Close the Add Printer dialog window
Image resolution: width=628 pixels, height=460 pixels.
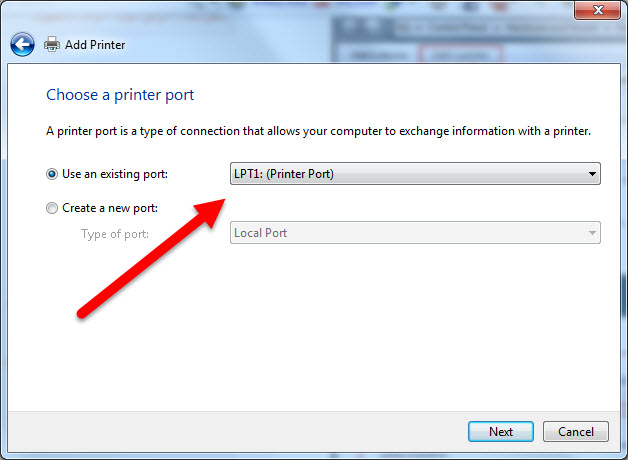point(597,10)
